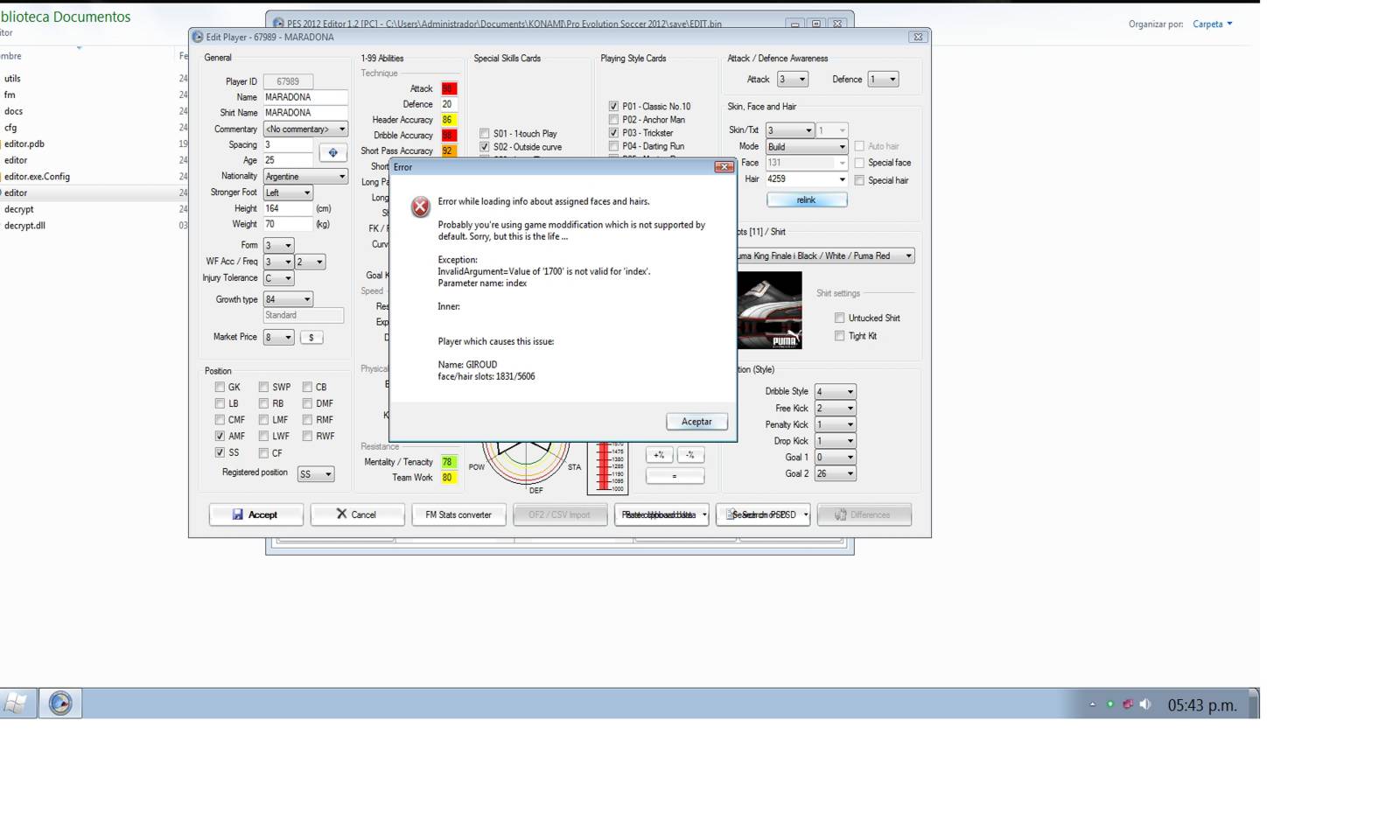Click the Edit Player window title icon
This screenshot has width=1400, height=840.
pyautogui.click(x=198, y=37)
